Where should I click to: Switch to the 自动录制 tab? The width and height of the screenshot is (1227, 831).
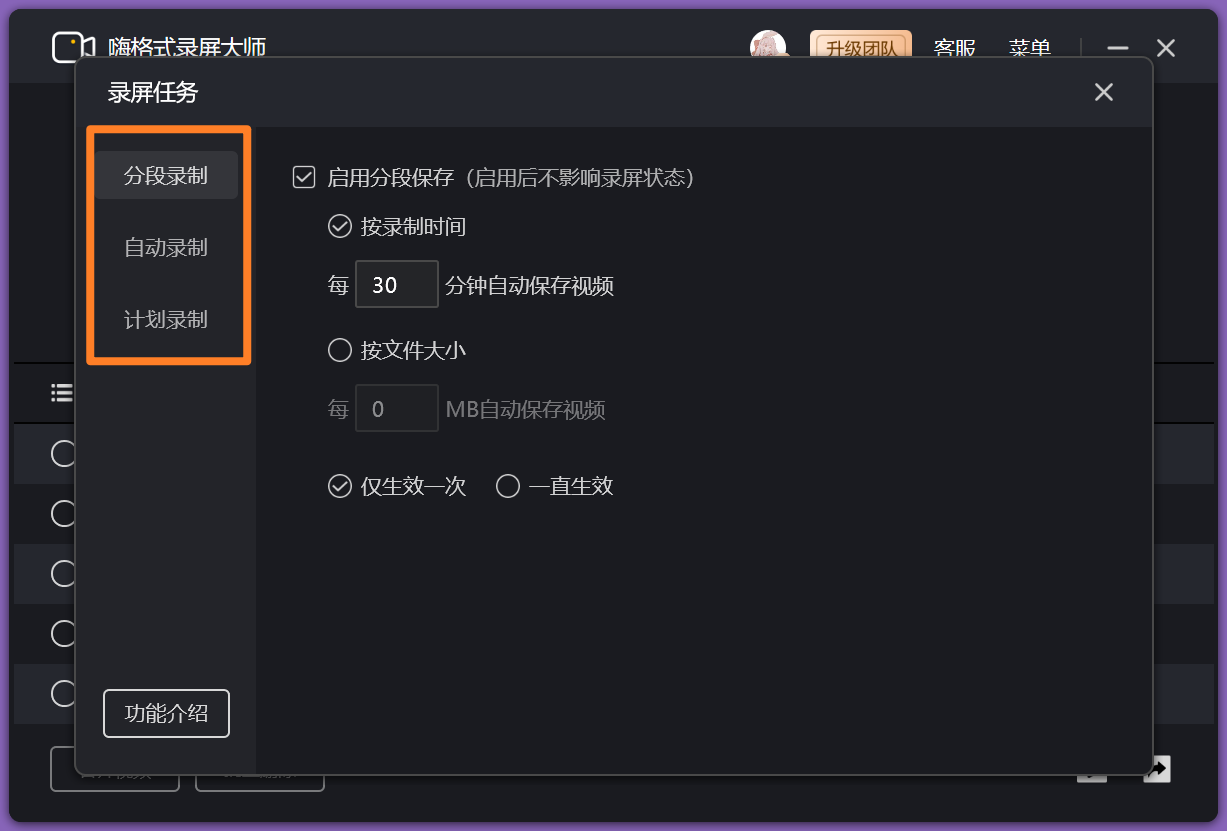click(x=166, y=247)
